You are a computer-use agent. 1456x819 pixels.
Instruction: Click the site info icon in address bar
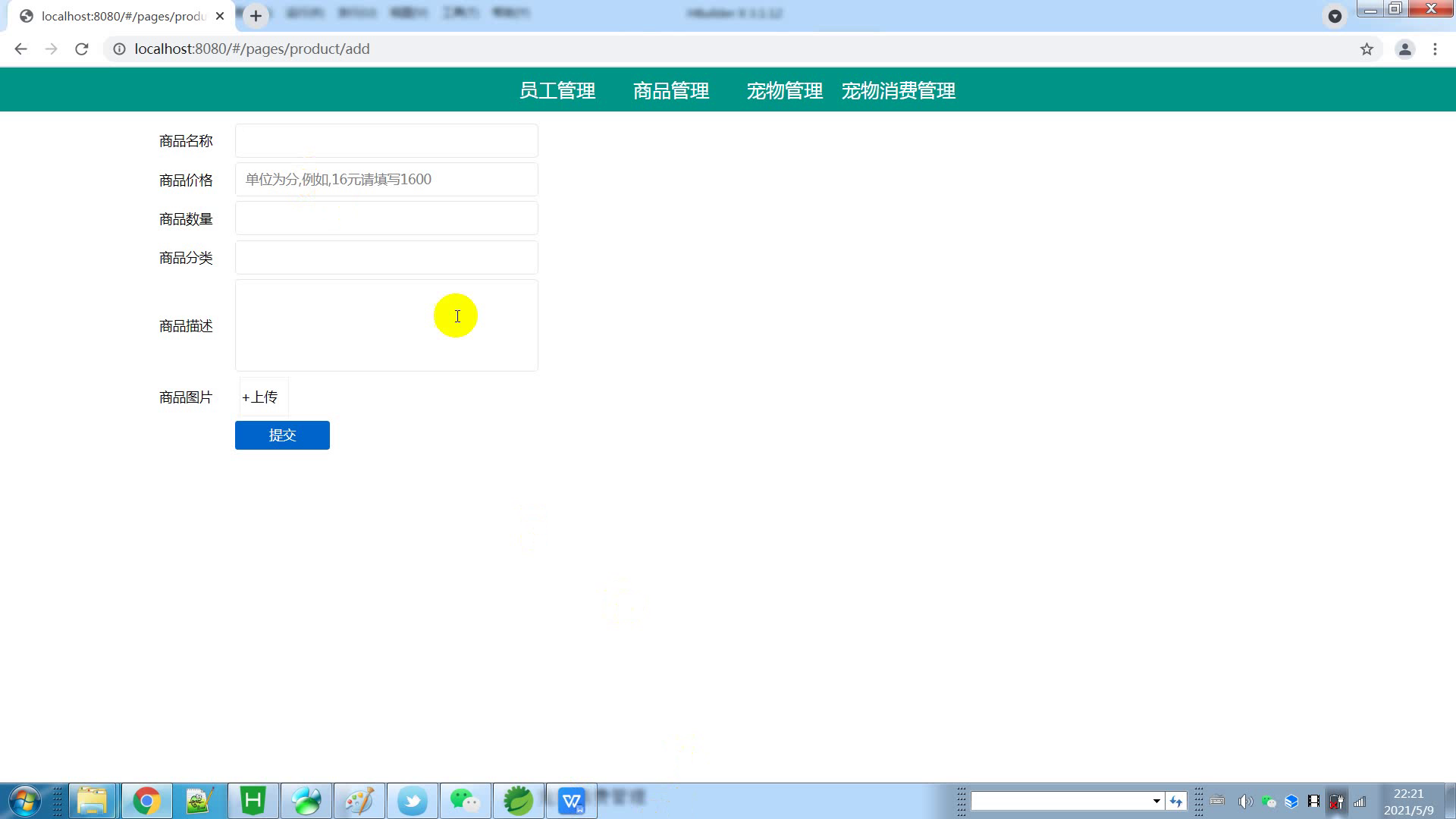pos(119,49)
